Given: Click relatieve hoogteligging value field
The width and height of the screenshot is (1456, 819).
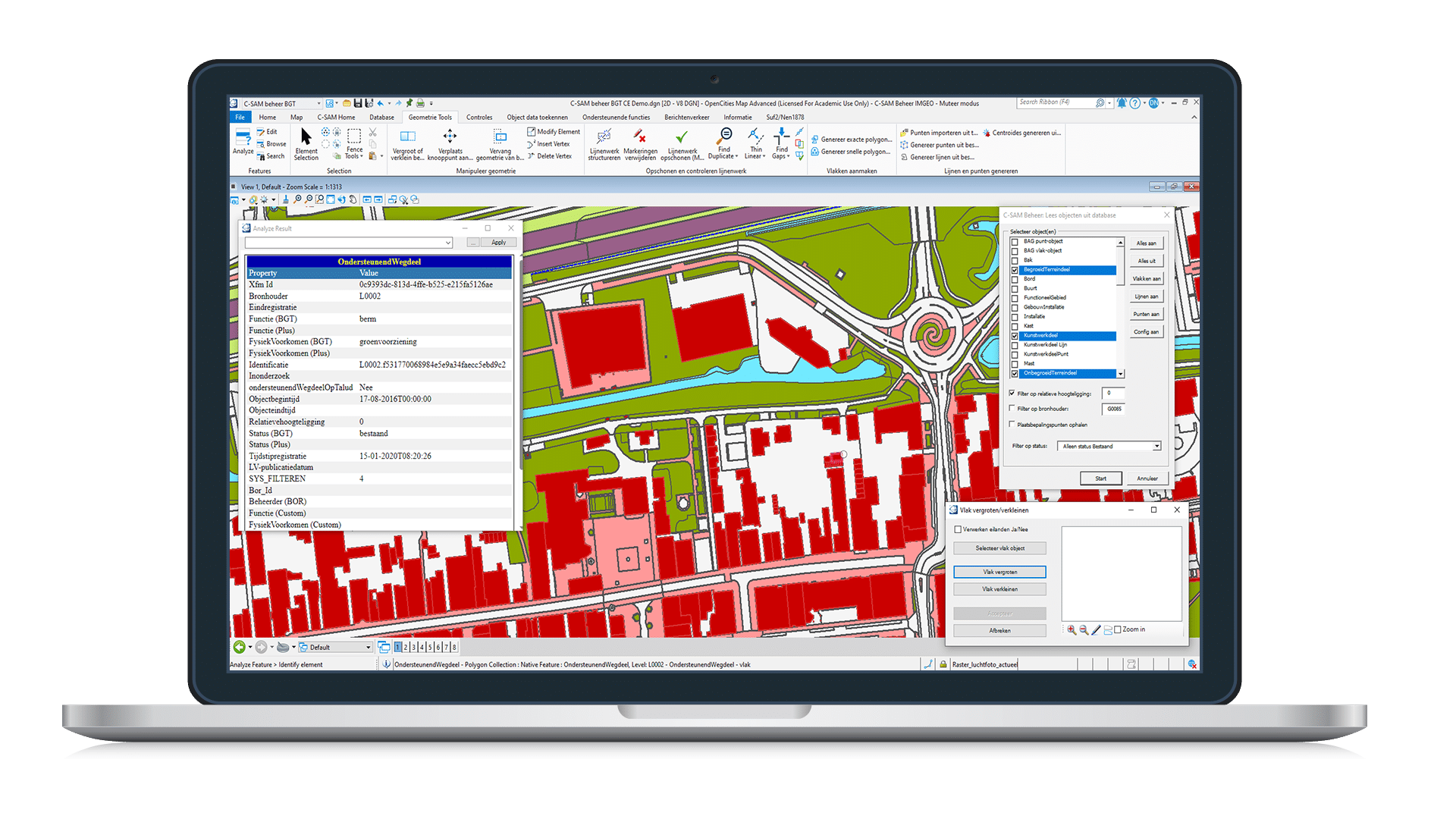Looking at the screenshot, I should tap(1112, 394).
